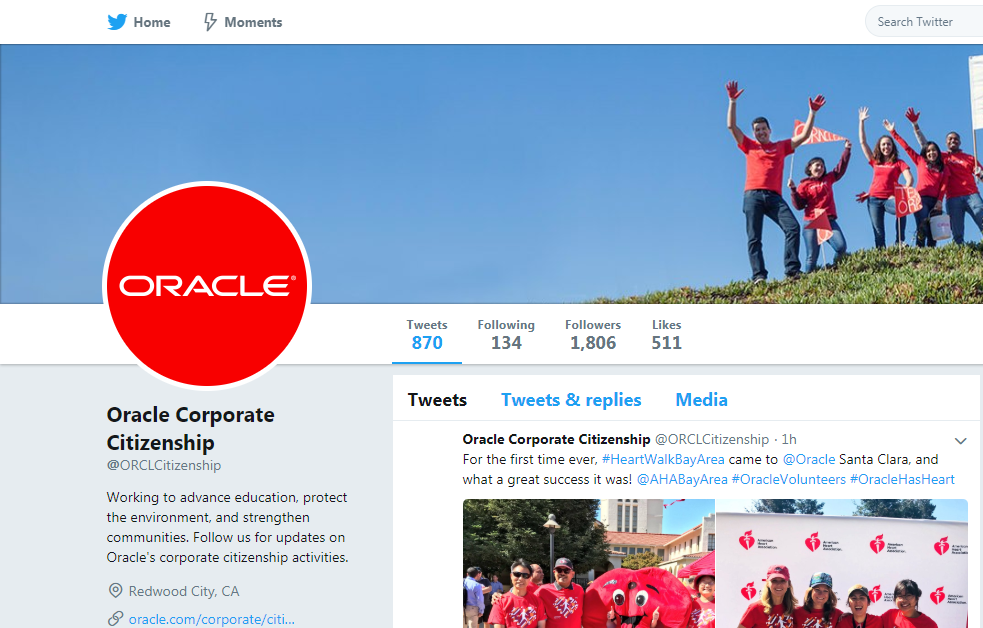Open the oracle.com/corporate/citi... website link
This screenshot has height=628, width=983.
tap(211, 619)
